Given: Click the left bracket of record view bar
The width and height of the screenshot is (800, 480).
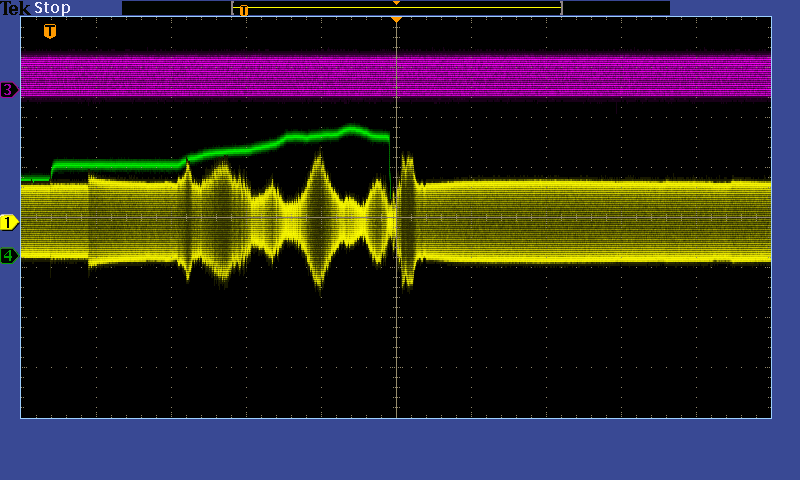Looking at the screenshot, I should point(233,8).
